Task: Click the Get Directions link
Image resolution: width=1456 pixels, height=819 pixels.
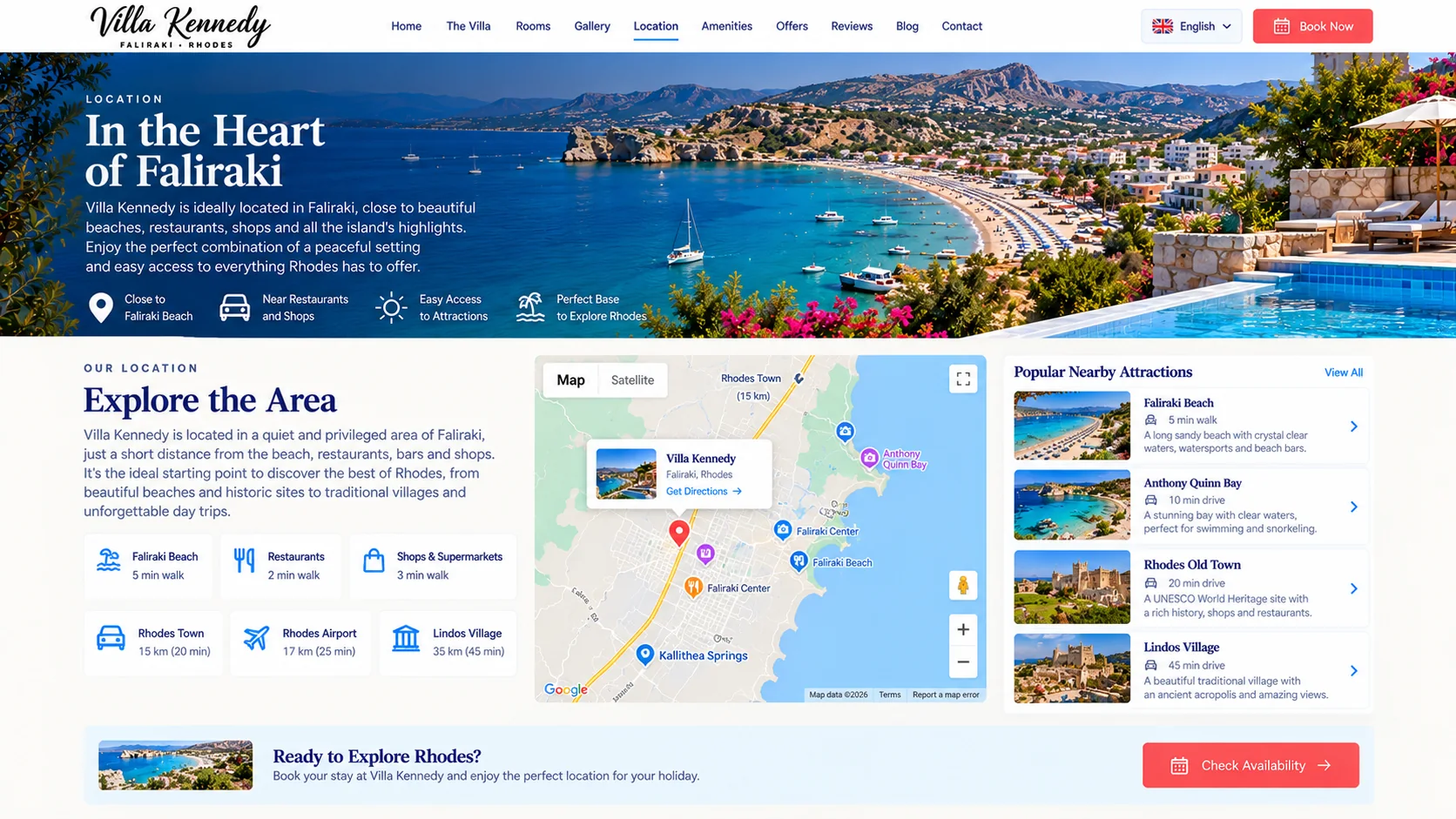Action: (704, 492)
